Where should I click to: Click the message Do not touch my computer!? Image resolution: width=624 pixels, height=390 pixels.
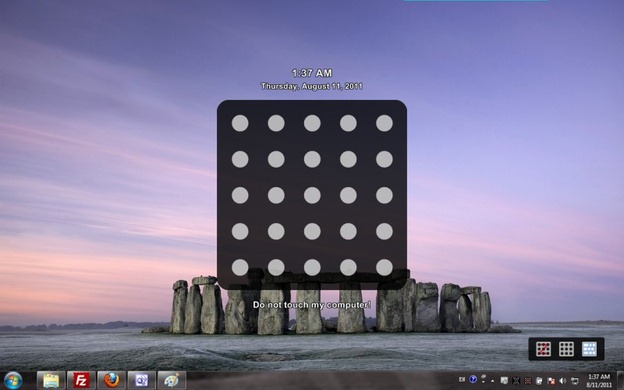pyautogui.click(x=312, y=305)
